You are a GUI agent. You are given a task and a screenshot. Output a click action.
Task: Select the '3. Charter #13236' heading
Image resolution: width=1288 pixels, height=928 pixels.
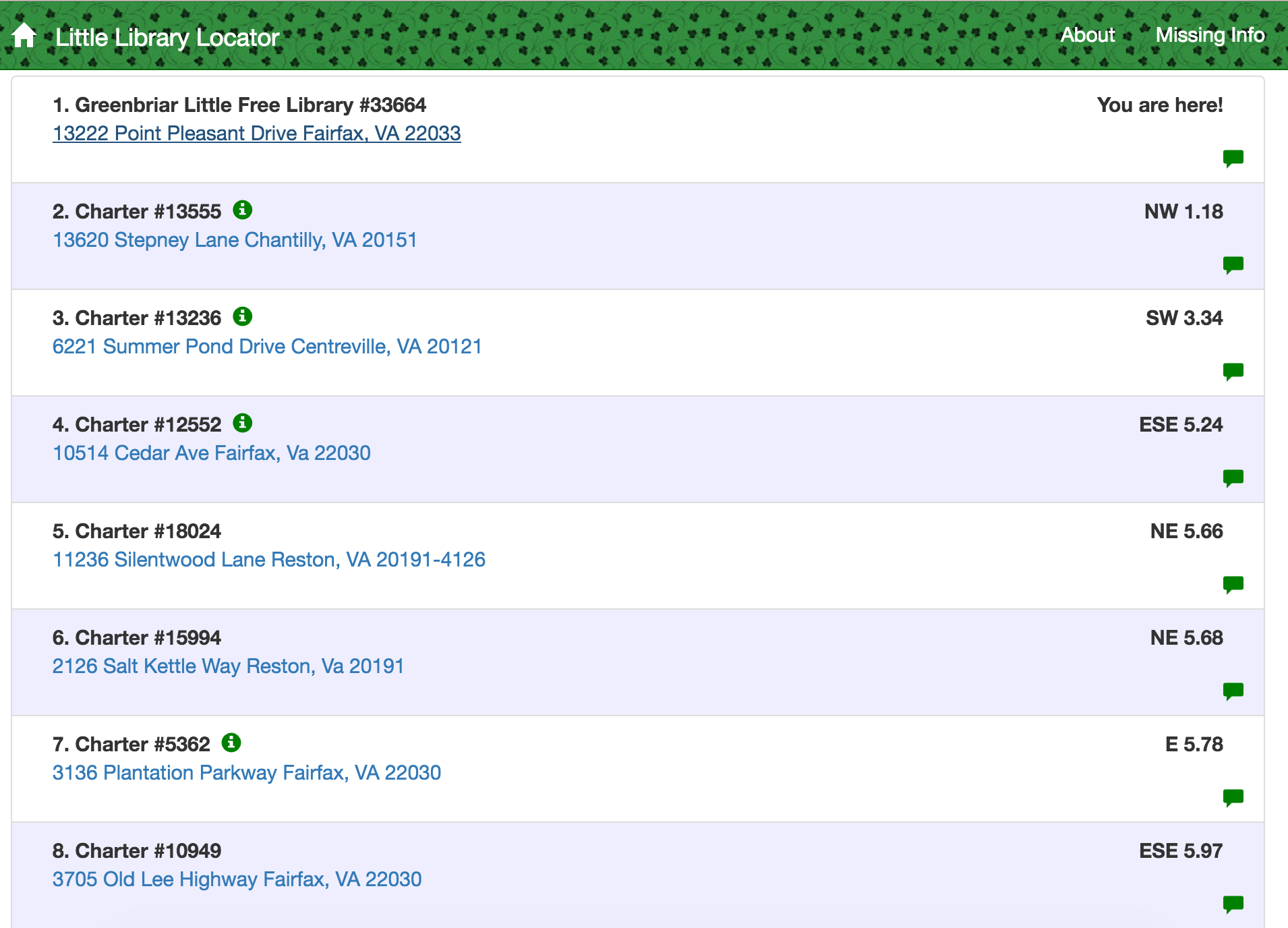click(137, 318)
